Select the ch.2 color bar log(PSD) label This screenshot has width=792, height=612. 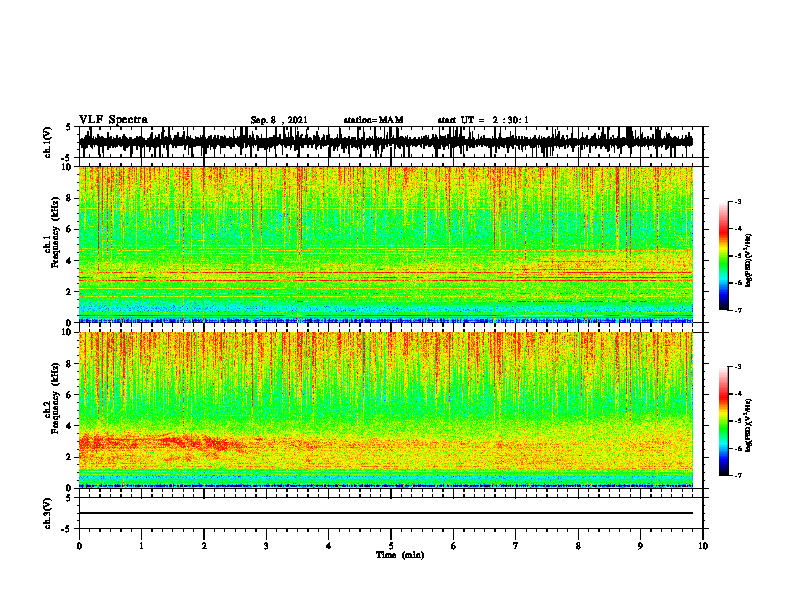(749, 425)
